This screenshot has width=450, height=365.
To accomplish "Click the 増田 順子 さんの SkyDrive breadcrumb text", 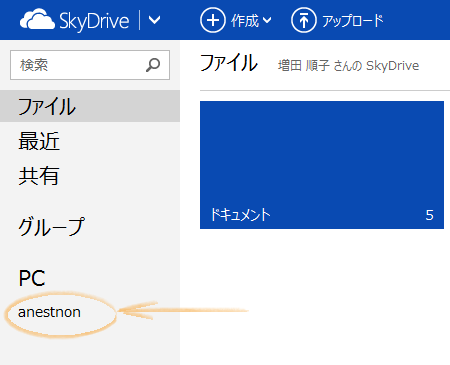I will point(349,66).
